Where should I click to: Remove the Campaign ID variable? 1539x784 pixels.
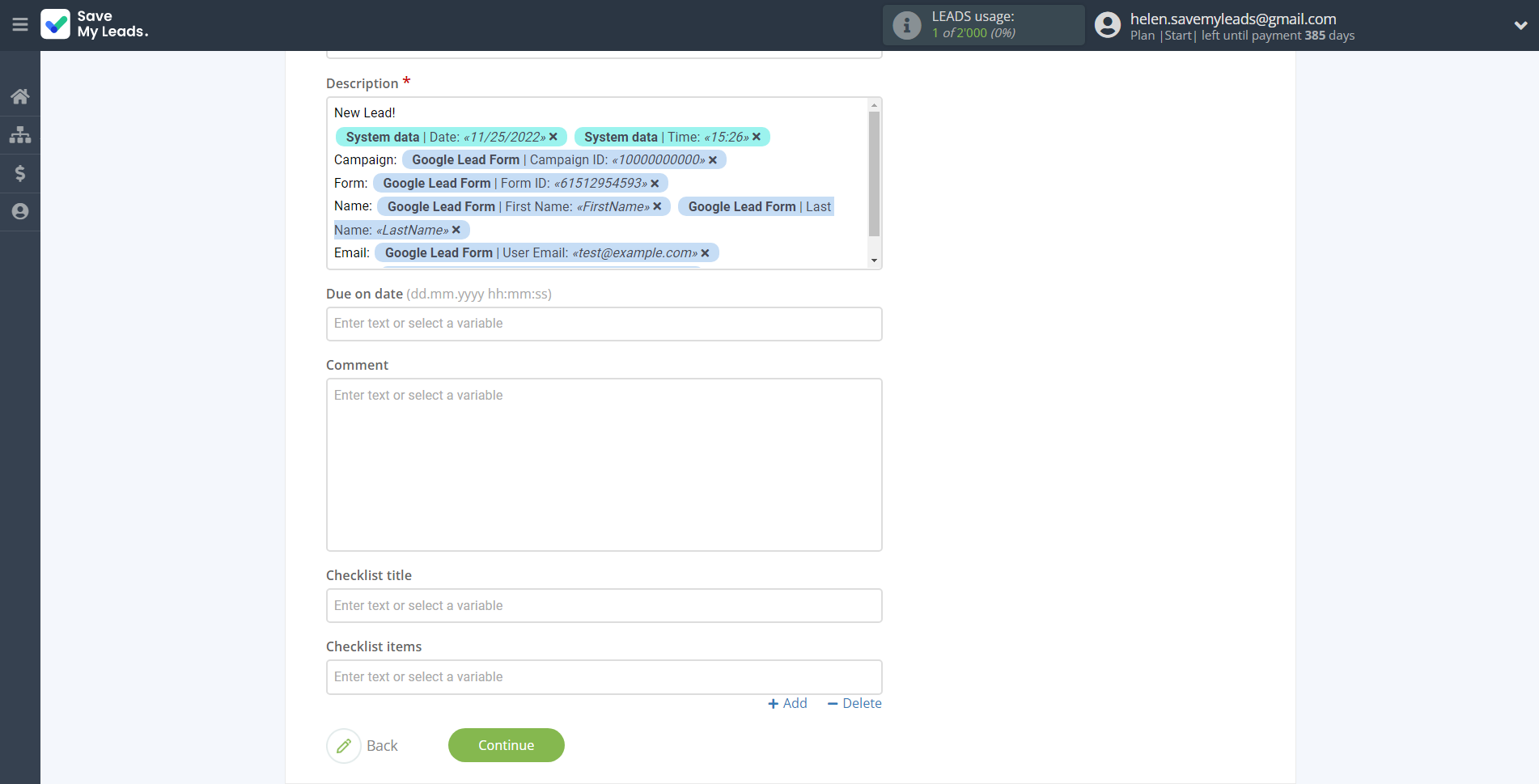[x=713, y=160]
